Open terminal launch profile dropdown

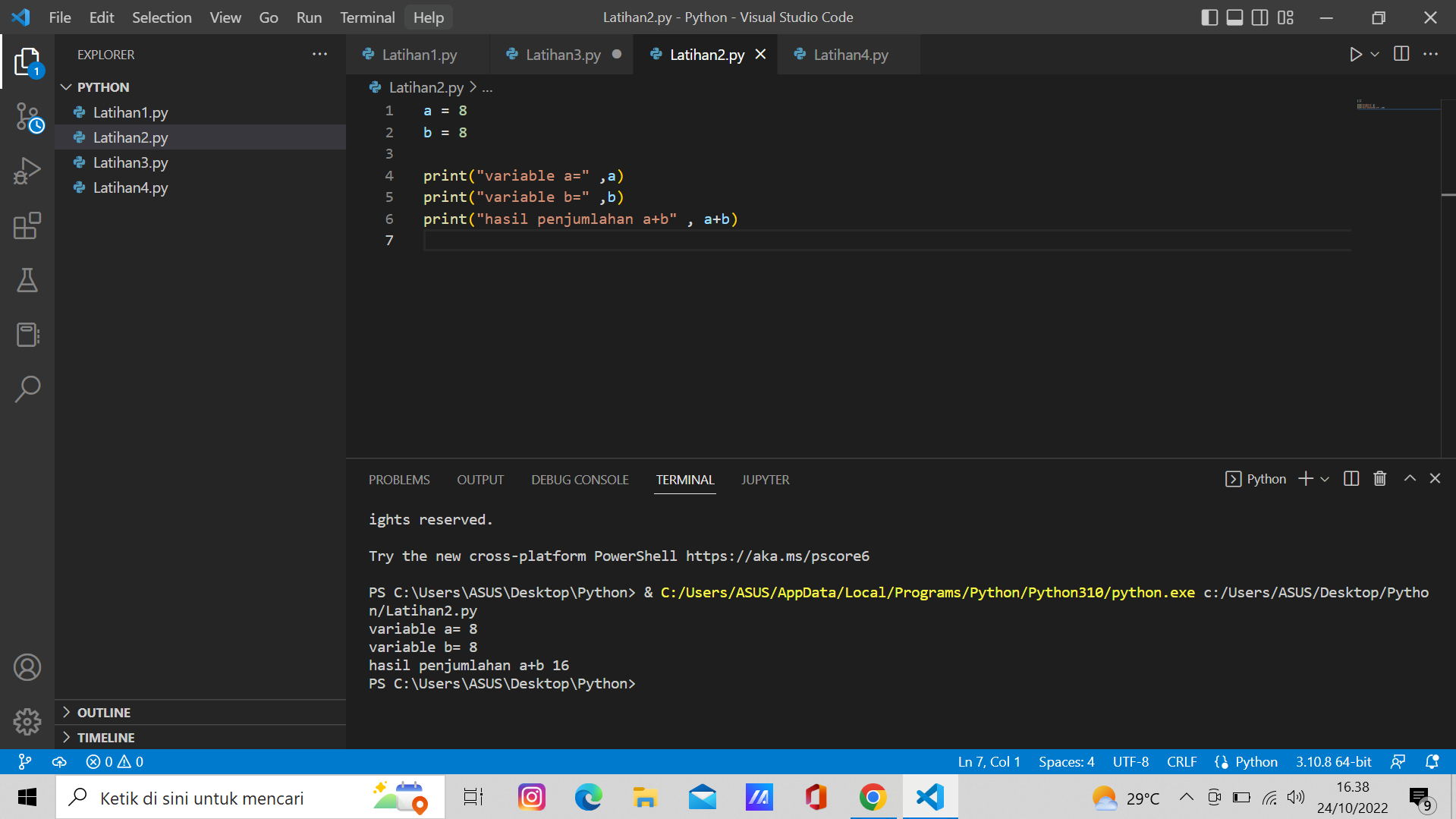(x=1325, y=478)
